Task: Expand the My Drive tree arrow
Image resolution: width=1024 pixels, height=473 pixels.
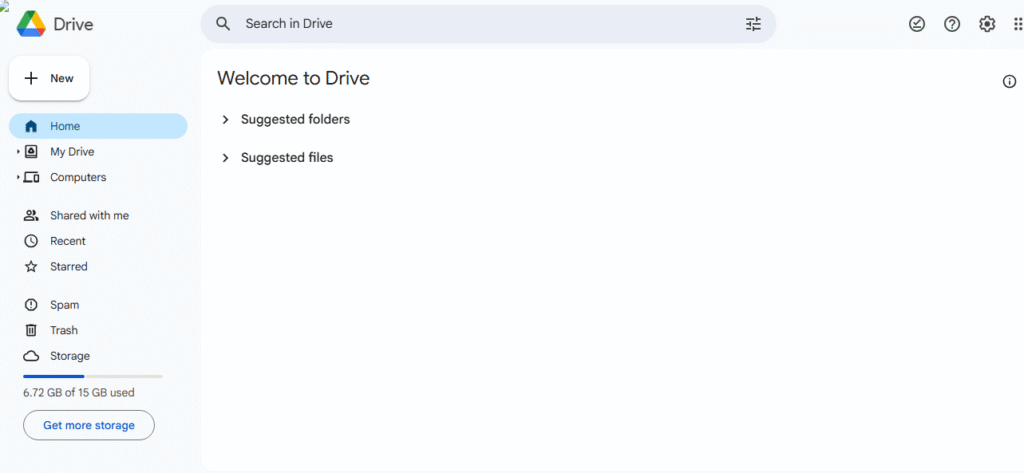Action: pyautogui.click(x=18, y=152)
